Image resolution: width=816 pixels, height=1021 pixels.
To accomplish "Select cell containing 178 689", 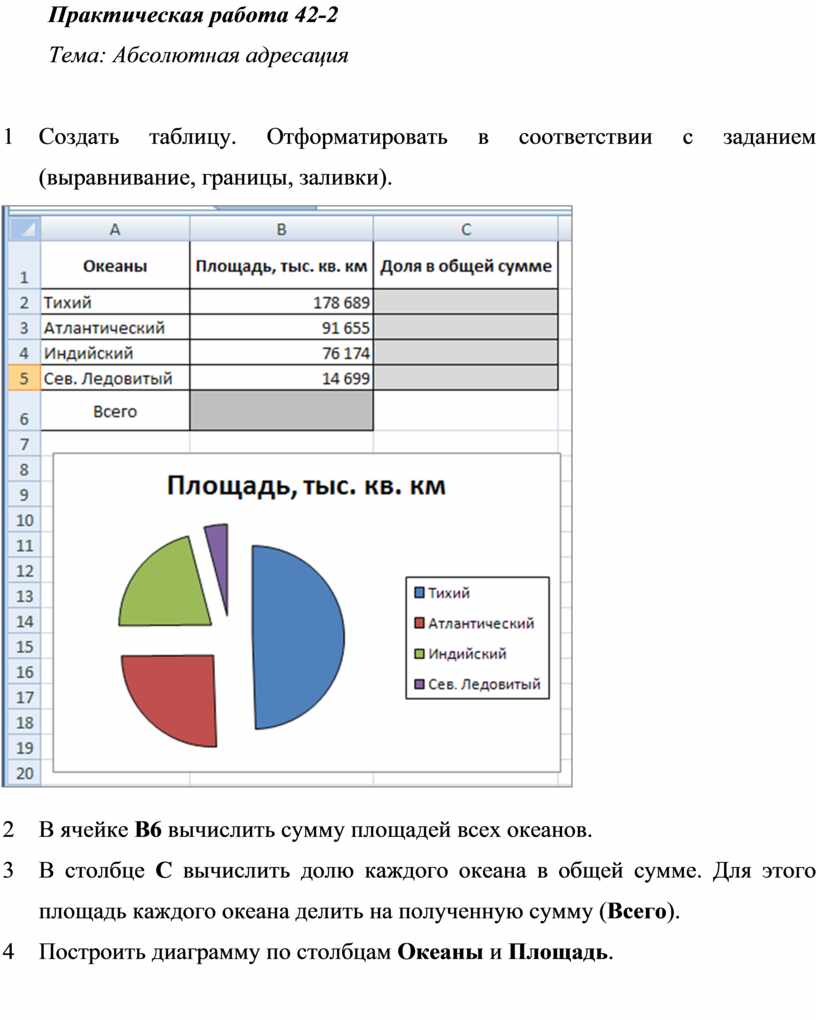I will coord(281,302).
